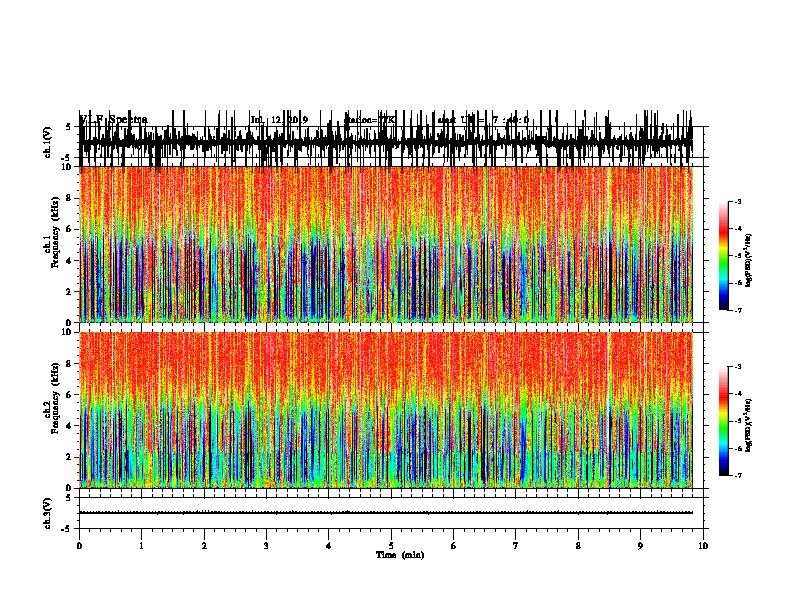Screen dimensions: 792x612
Task: Click the ch.2 spectrogram color scale bar
Action: pos(724,421)
